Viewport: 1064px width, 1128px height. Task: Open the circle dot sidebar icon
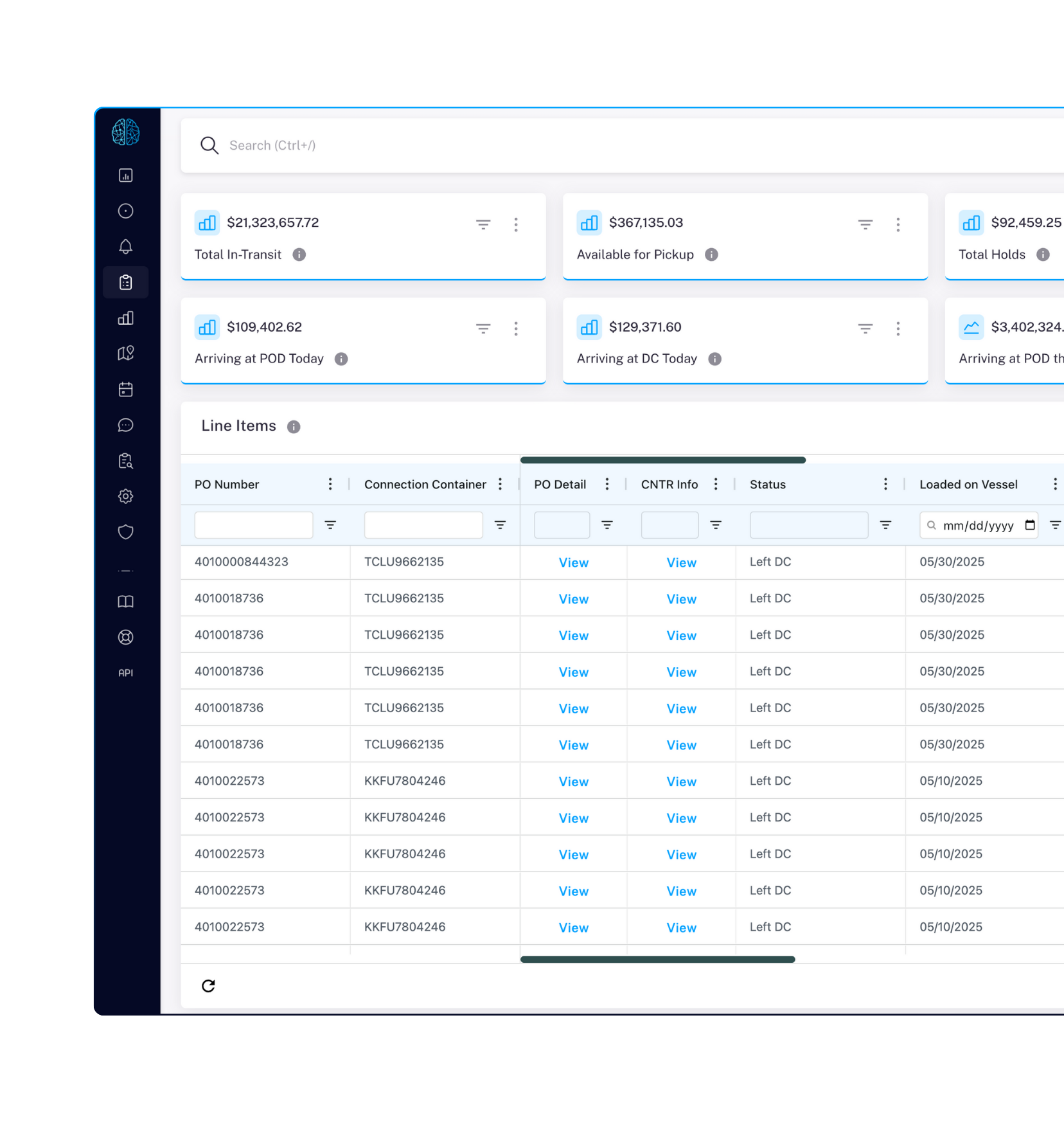point(126,211)
